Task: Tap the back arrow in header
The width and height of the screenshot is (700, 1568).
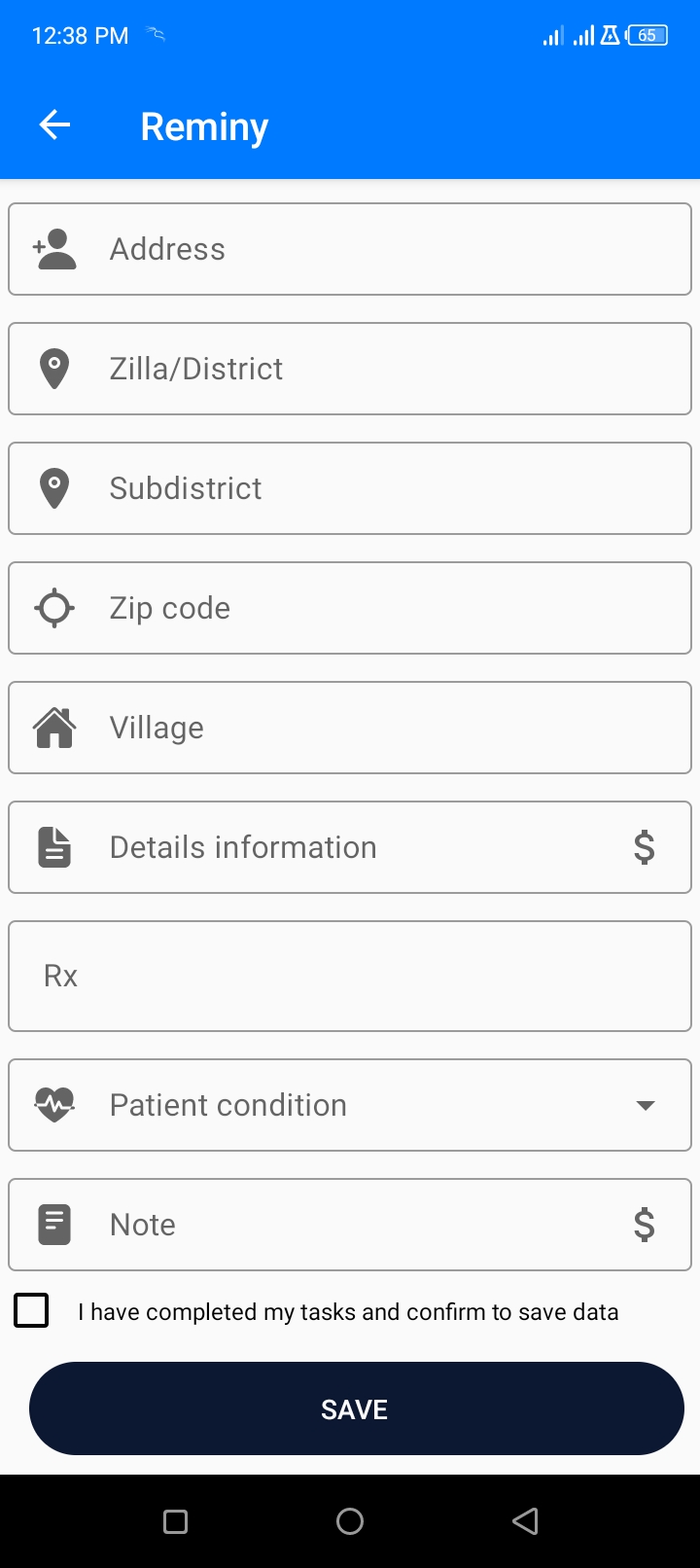Action: (54, 125)
